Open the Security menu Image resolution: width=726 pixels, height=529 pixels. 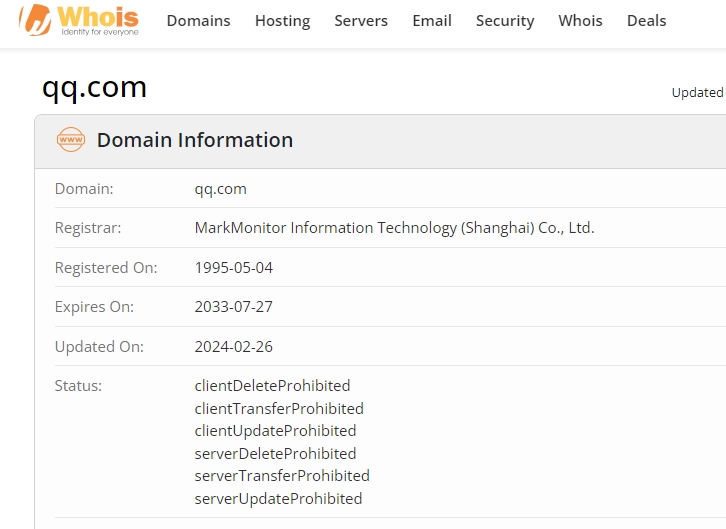pos(505,21)
